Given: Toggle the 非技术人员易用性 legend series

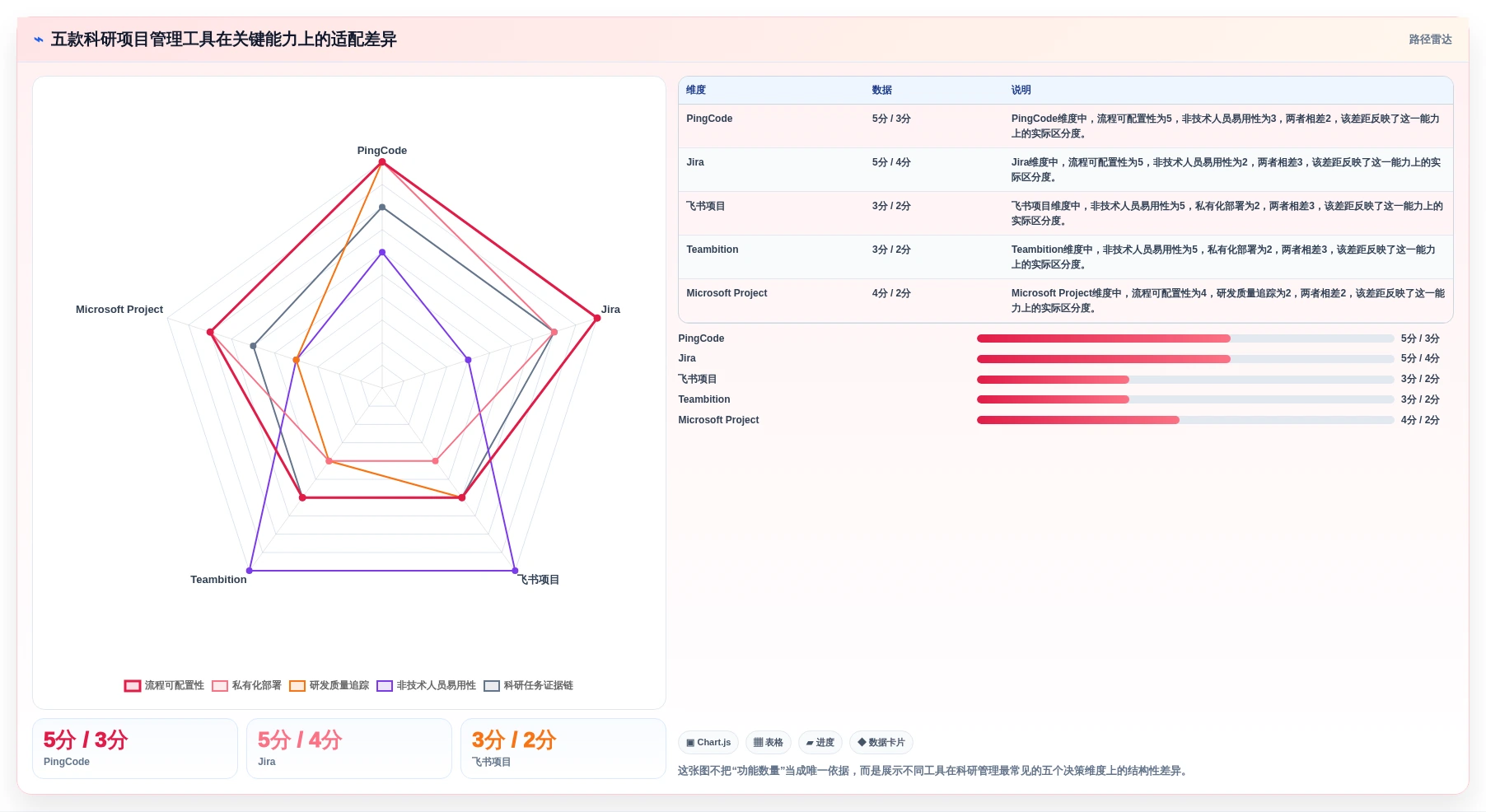Looking at the screenshot, I should click(426, 685).
